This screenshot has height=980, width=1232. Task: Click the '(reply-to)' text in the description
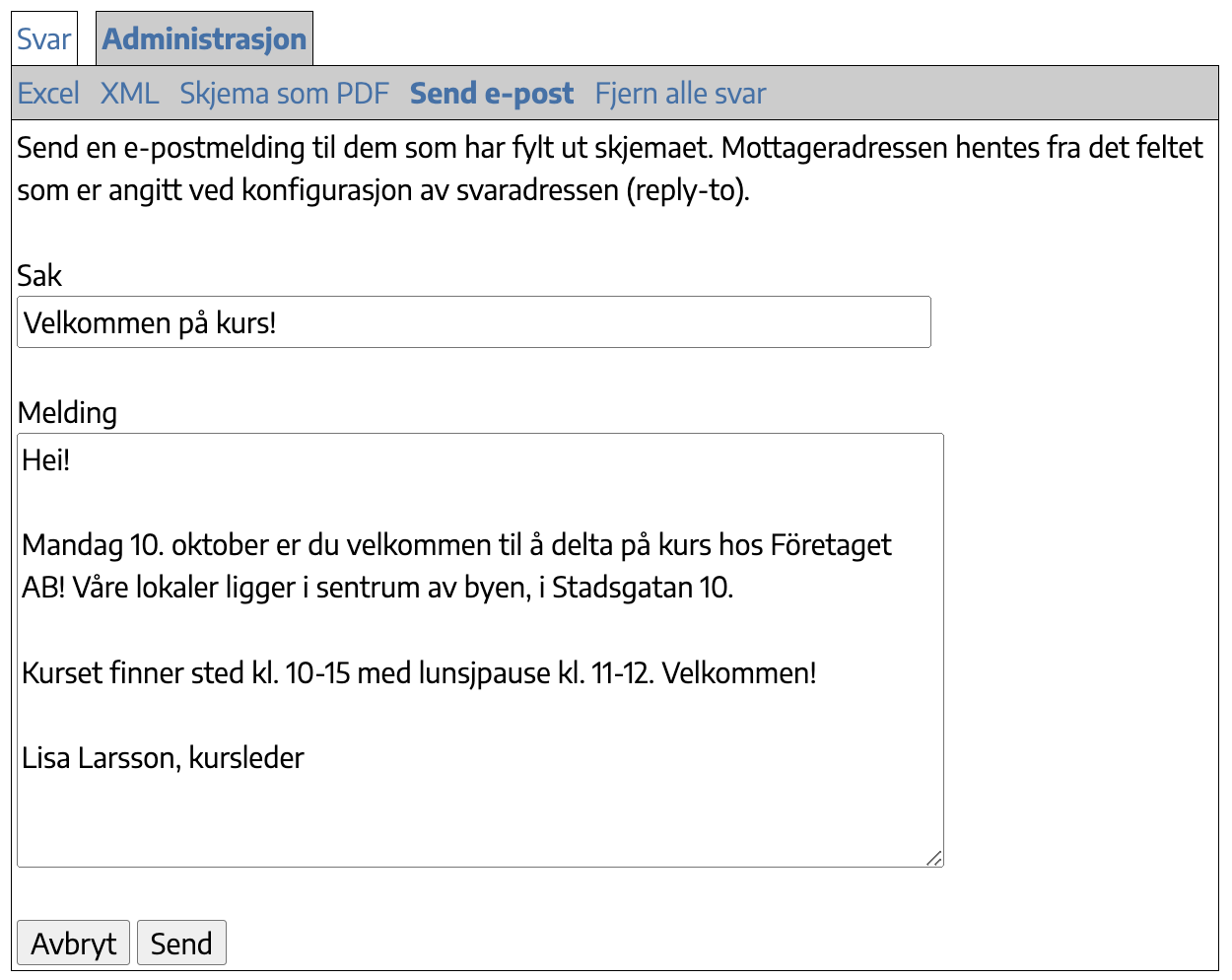click(688, 190)
